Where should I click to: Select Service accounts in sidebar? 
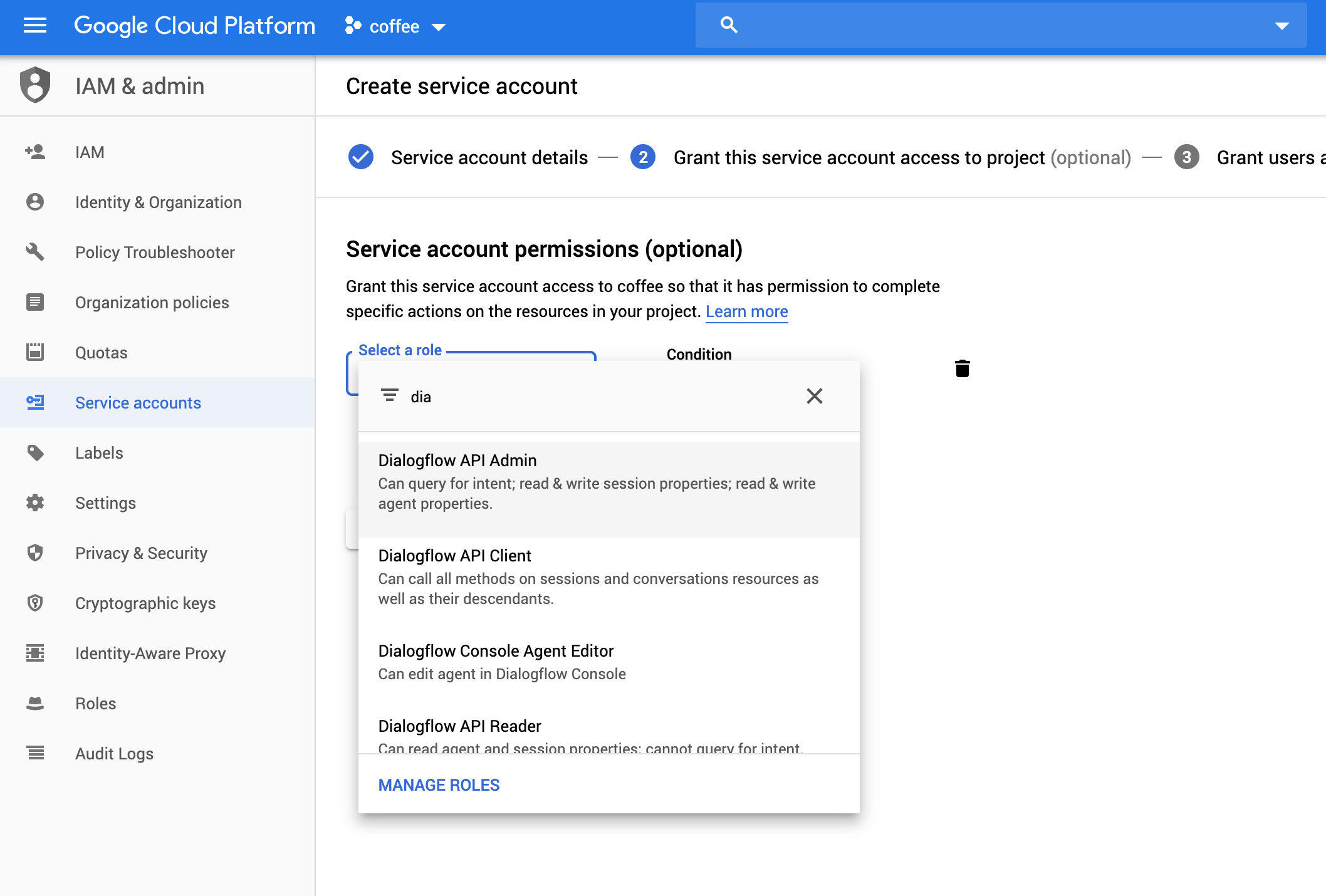click(157, 402)
